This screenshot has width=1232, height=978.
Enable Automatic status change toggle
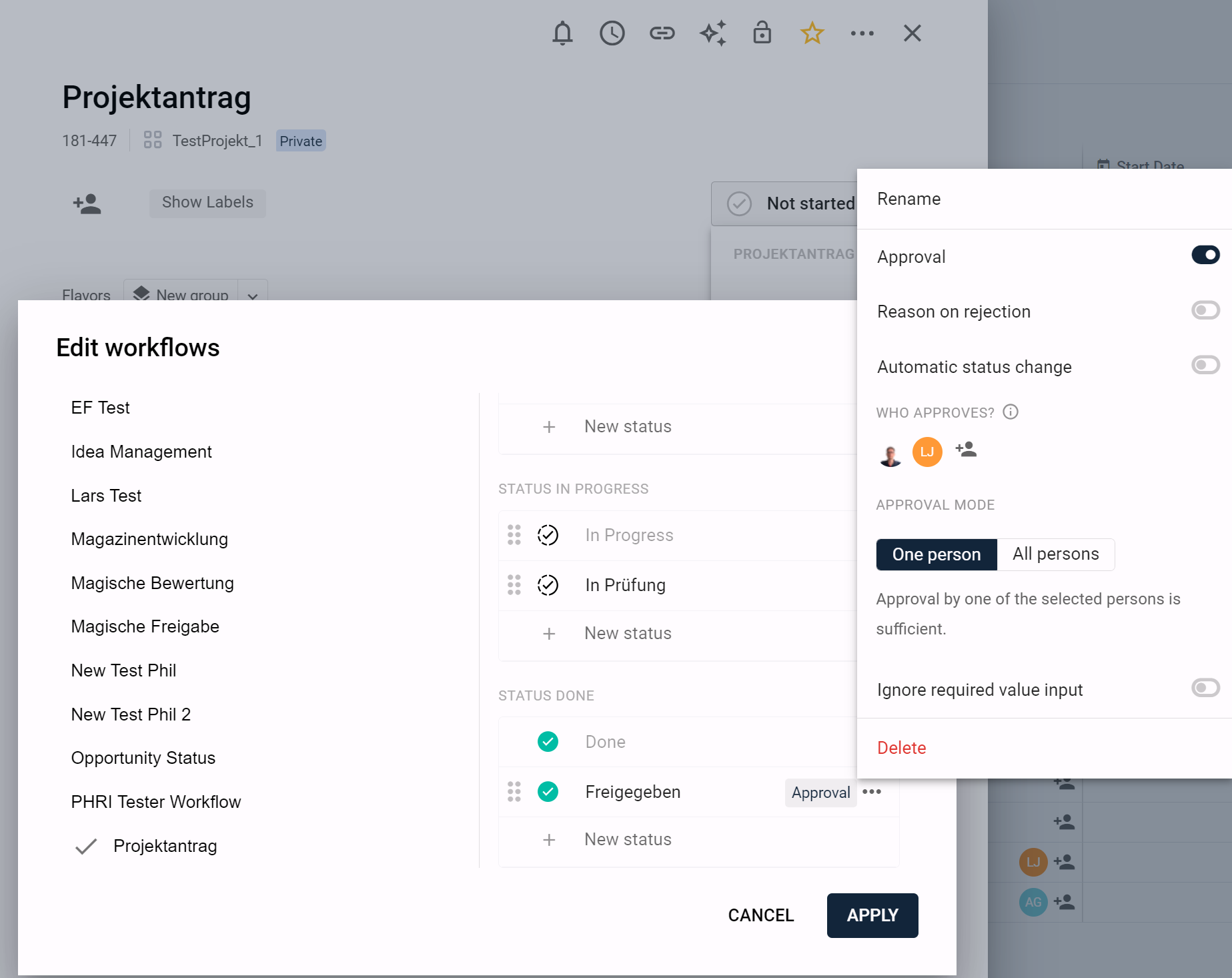[x=1205, y=365]
